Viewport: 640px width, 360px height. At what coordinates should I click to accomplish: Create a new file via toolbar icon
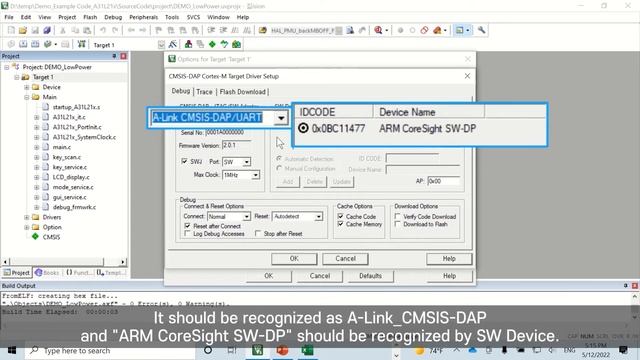[x=11, y=30]
